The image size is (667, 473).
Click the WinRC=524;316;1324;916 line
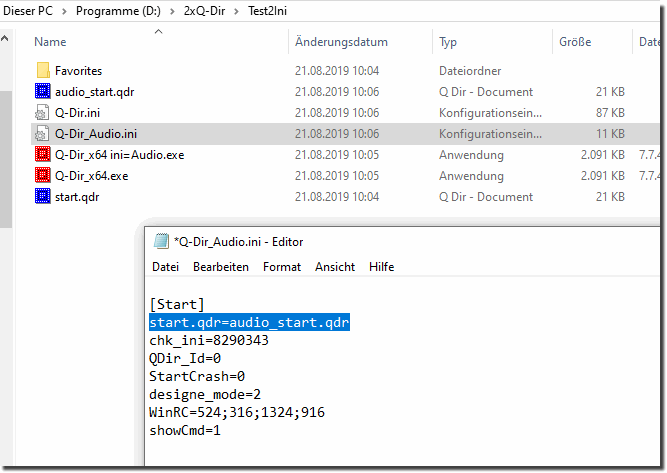(237, 412)
